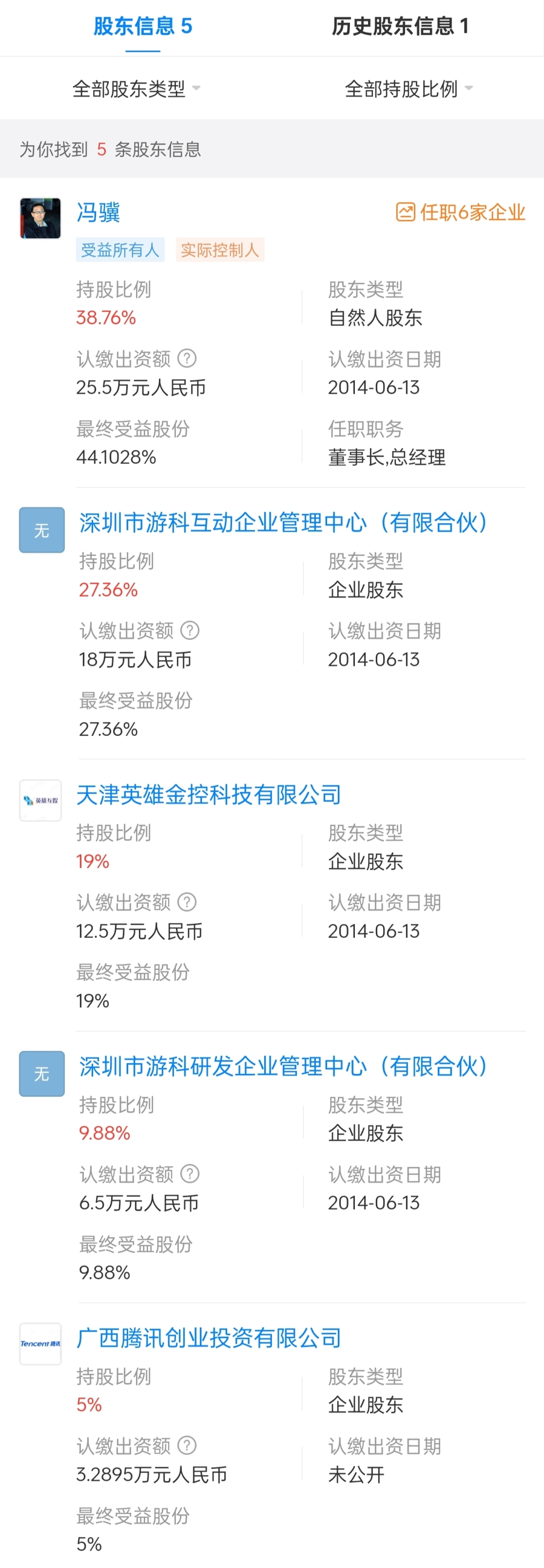Viewport: 544px width, 1568px height.
Task: Open 天津英雄金控科技有限公司 link
Action: click(x=209, y=795)
